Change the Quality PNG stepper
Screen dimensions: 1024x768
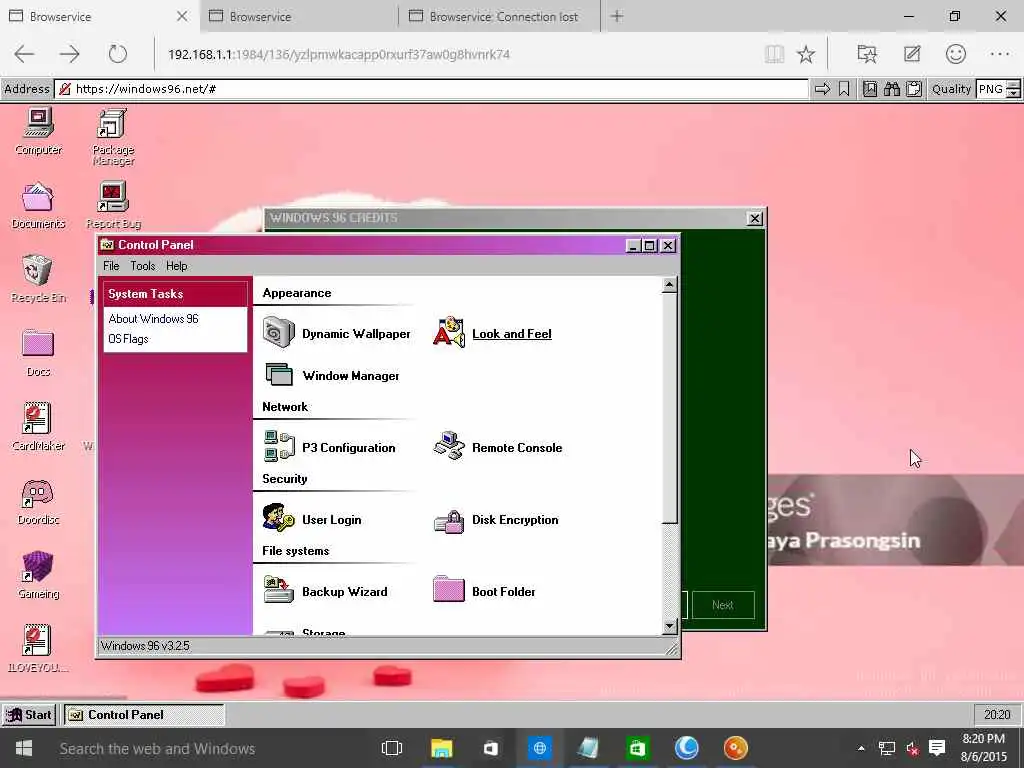pyautogui.click(x=1013, y=89)
